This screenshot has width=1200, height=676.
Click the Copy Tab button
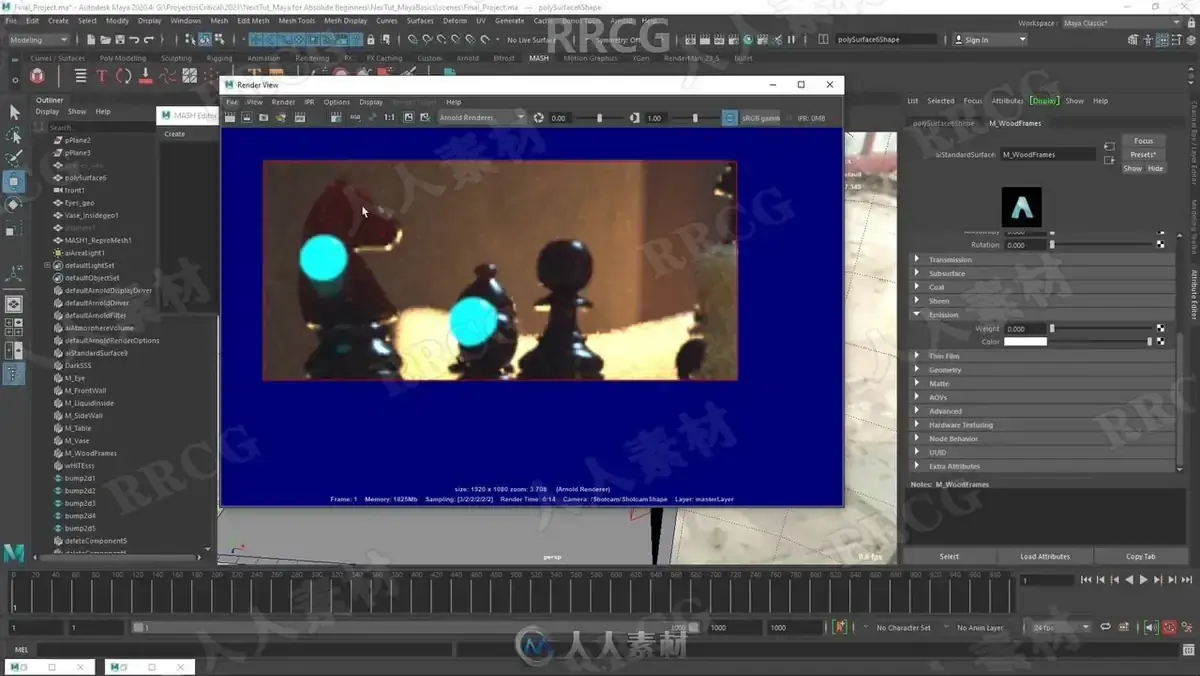pyautogui.click(x=1140, y=557)
